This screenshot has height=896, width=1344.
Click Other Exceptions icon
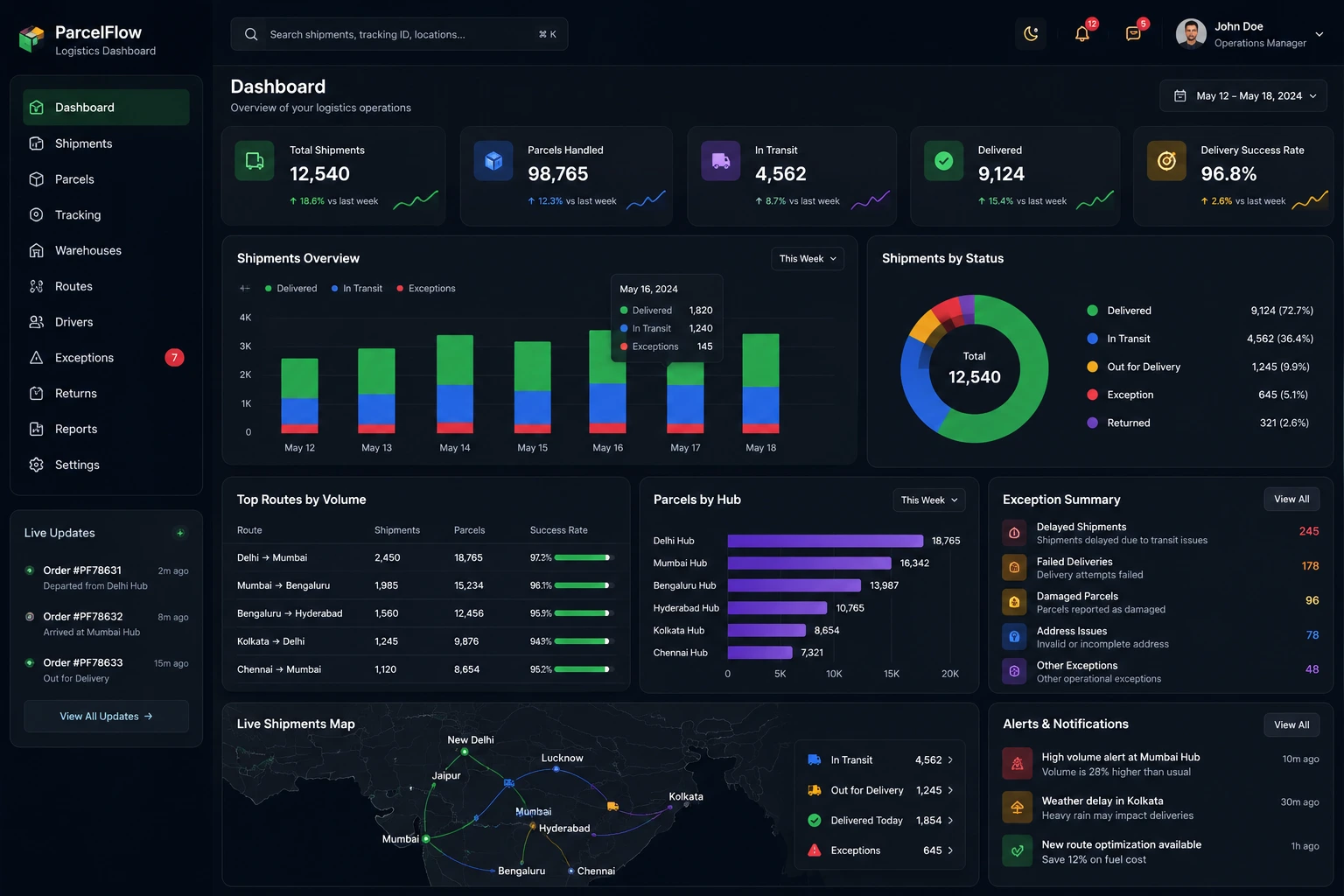(x=1014, y=671)
